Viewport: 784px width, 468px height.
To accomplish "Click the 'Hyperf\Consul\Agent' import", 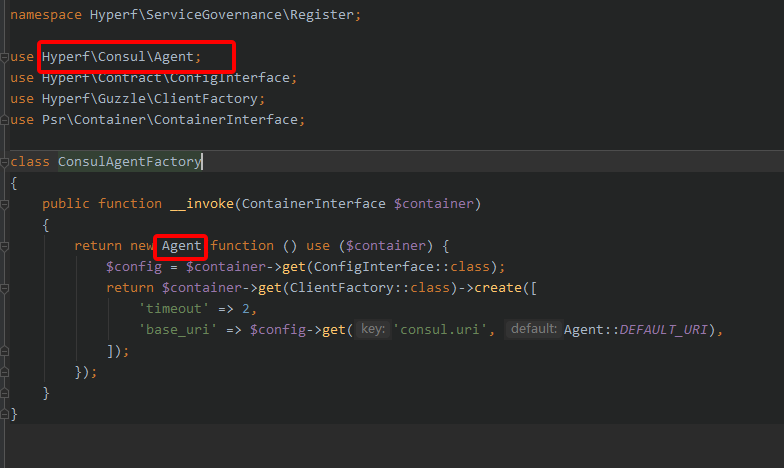I will 118,57.
